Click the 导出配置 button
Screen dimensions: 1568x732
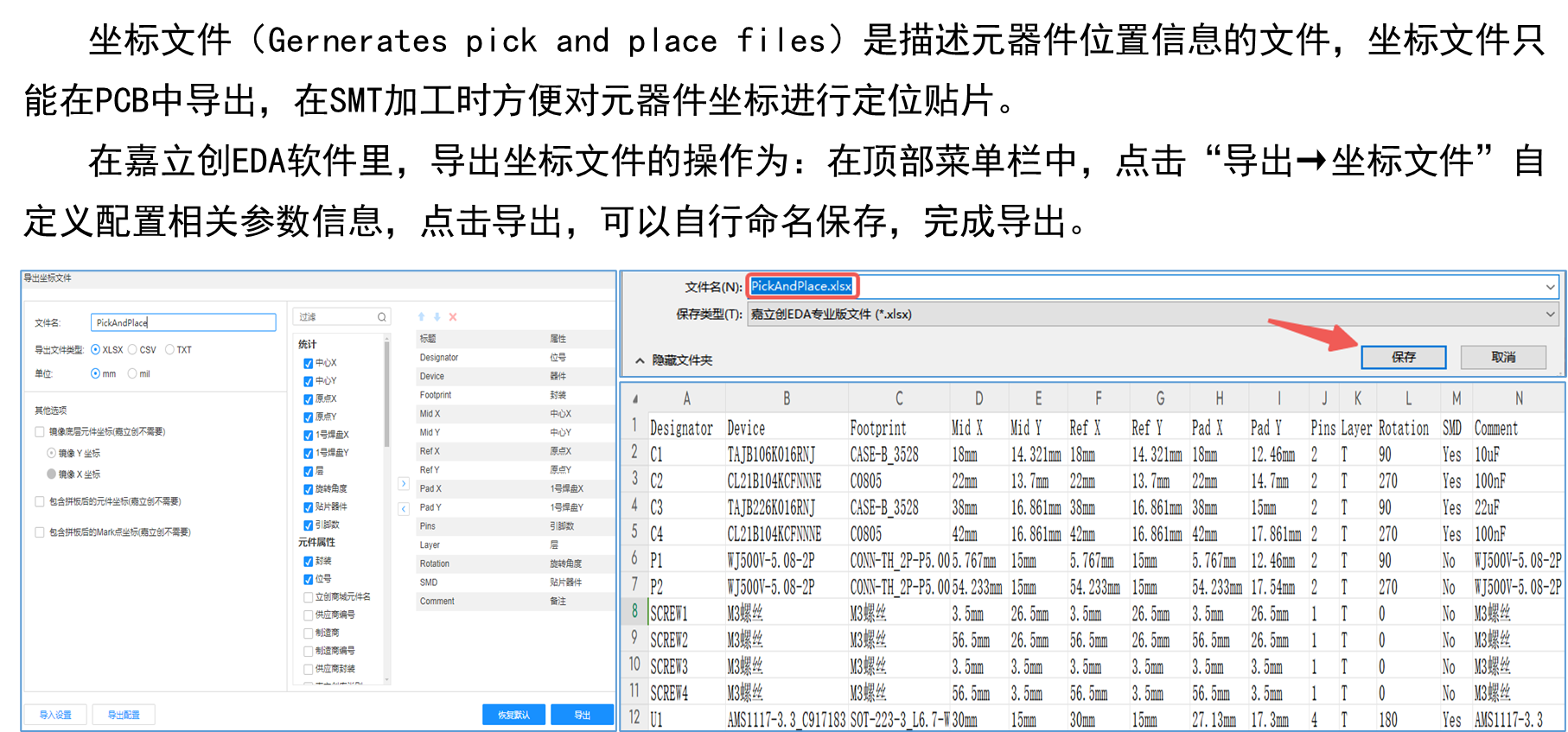[124, 715]
